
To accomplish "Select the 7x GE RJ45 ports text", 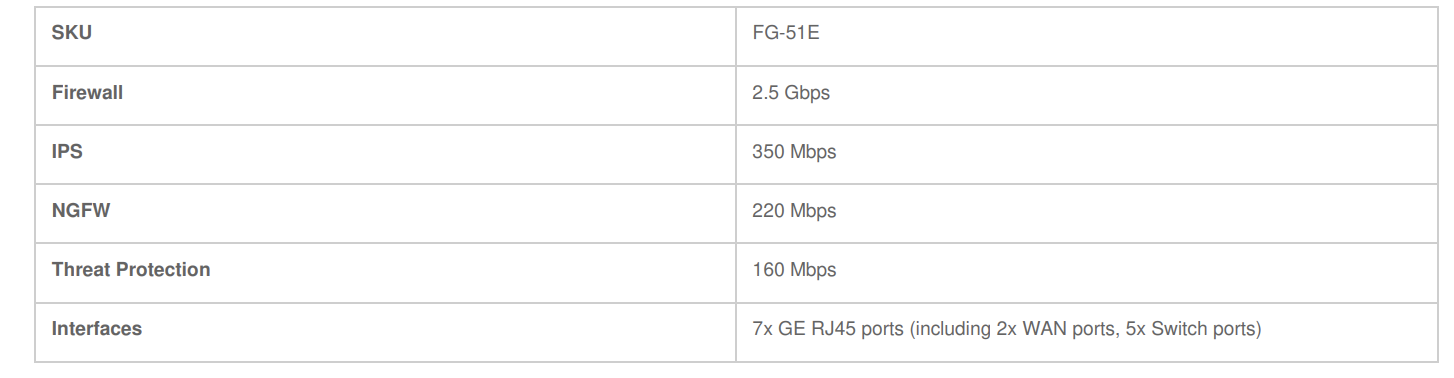I will coord(828,329).
